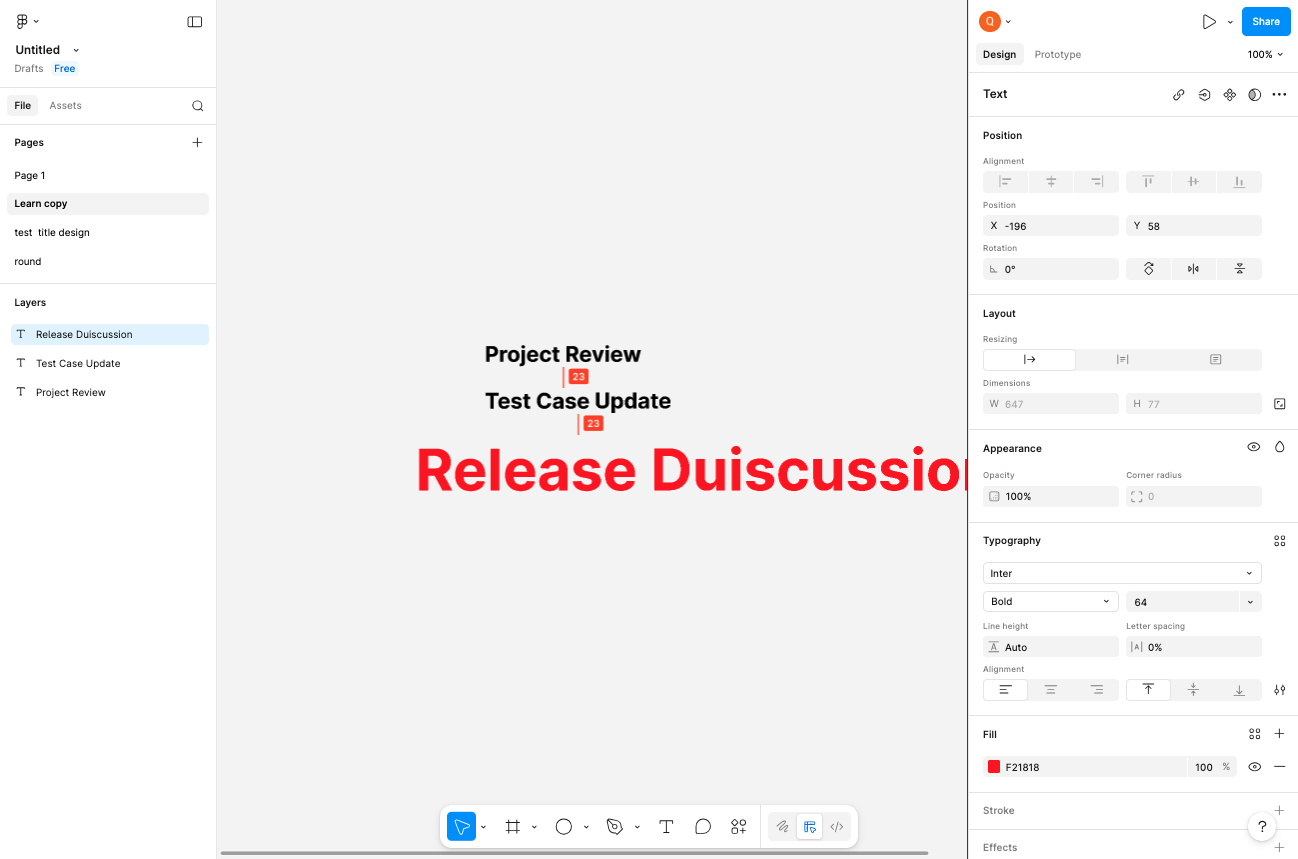This screenshot has height=859, width=1298.
Task: Toggle the sidebar collapse icon
Action: tap(195, 21)
